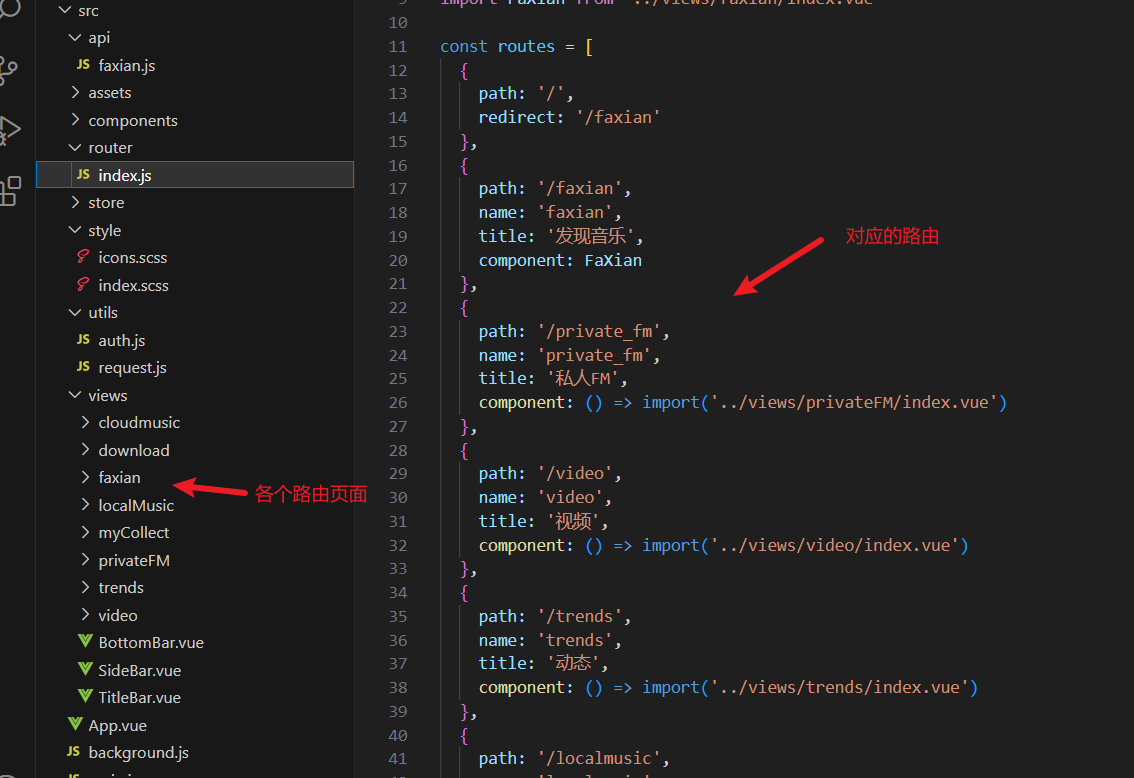The height and width of the screenshot is (778, 1134).
Task: Click JS icon beside background.js
Action: pos(73,752)
